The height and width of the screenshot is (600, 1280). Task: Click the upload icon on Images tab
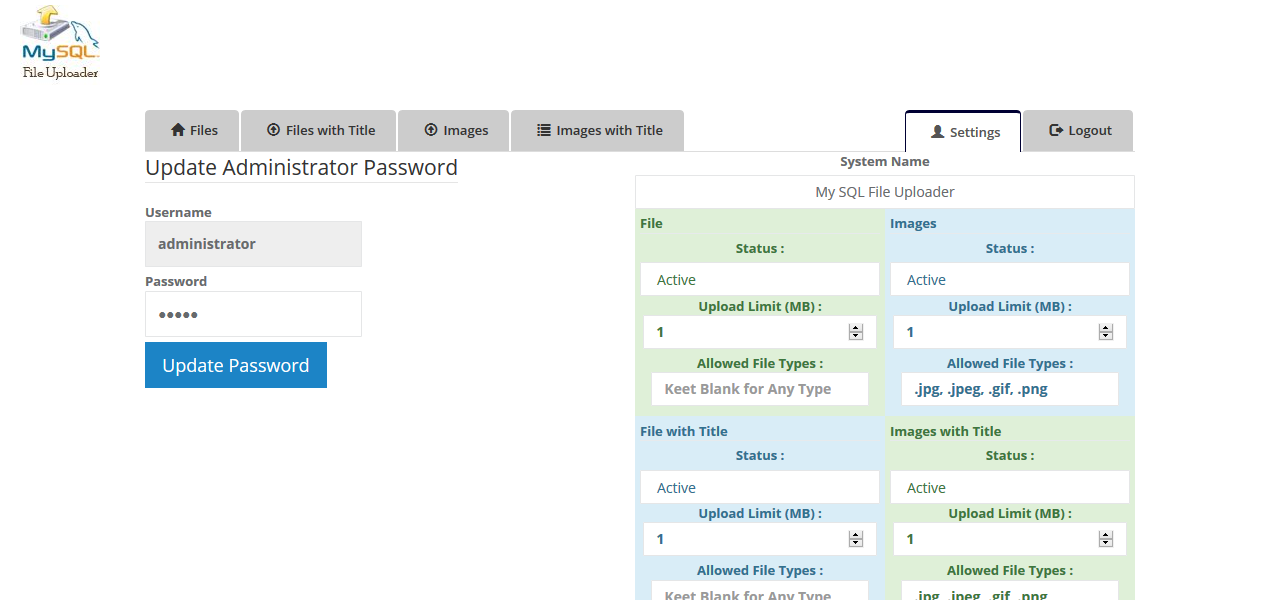pyautogui.click(x=431, y=130)
